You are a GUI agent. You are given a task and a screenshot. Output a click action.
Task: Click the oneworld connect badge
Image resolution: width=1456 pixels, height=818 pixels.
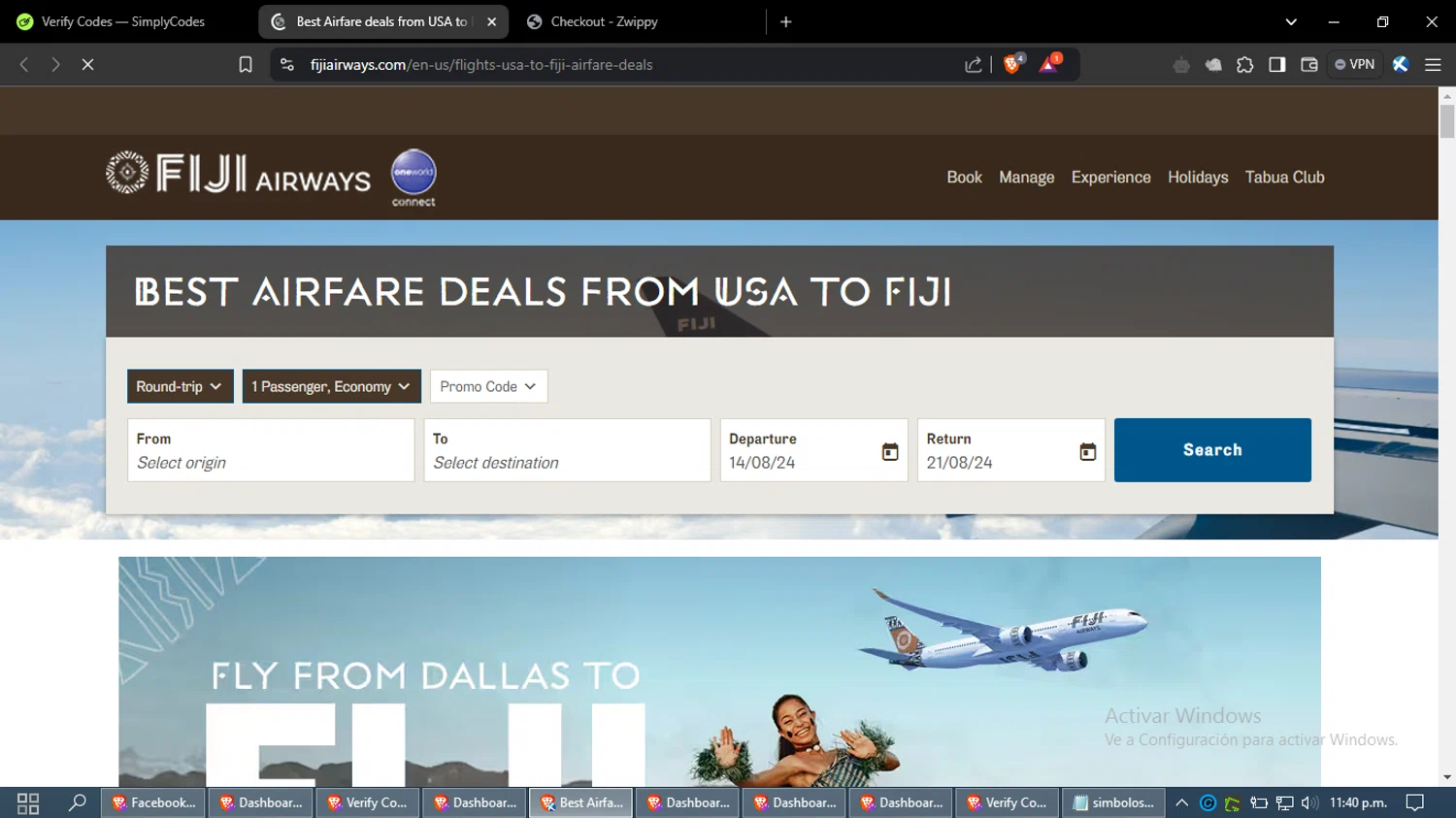coord(414,178)
